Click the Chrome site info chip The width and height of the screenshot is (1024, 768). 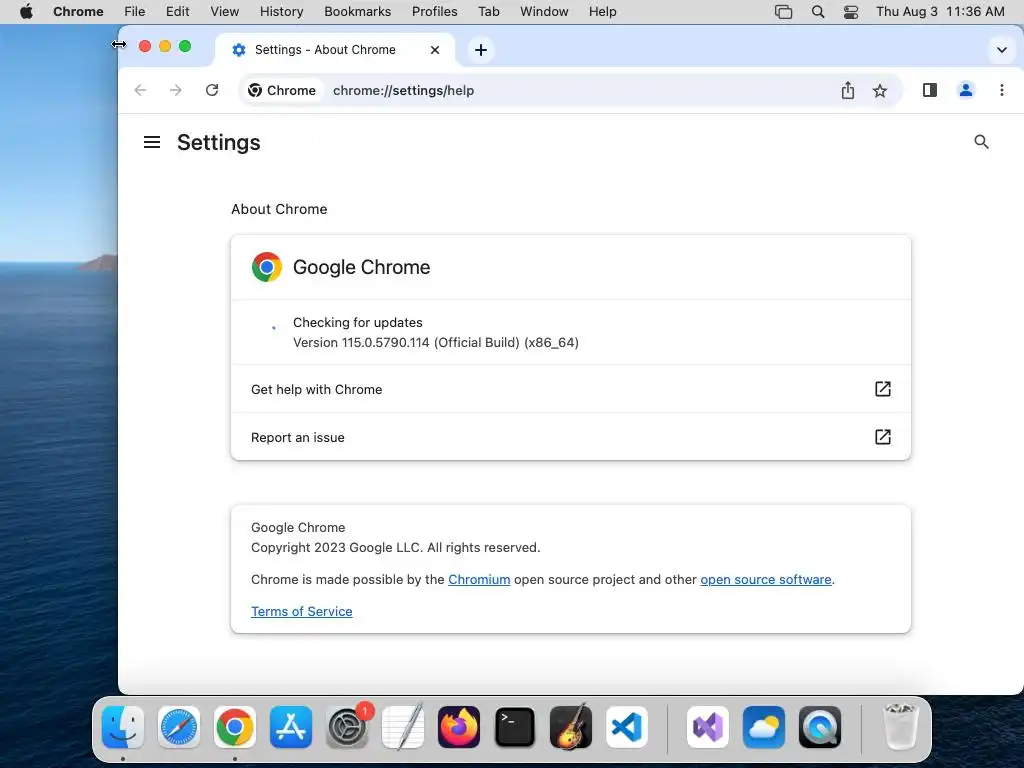(281, 90)
